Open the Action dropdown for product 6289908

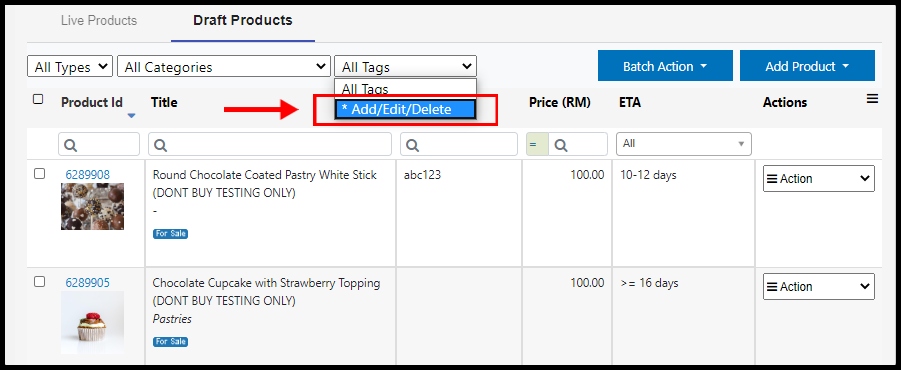point(819,179)
